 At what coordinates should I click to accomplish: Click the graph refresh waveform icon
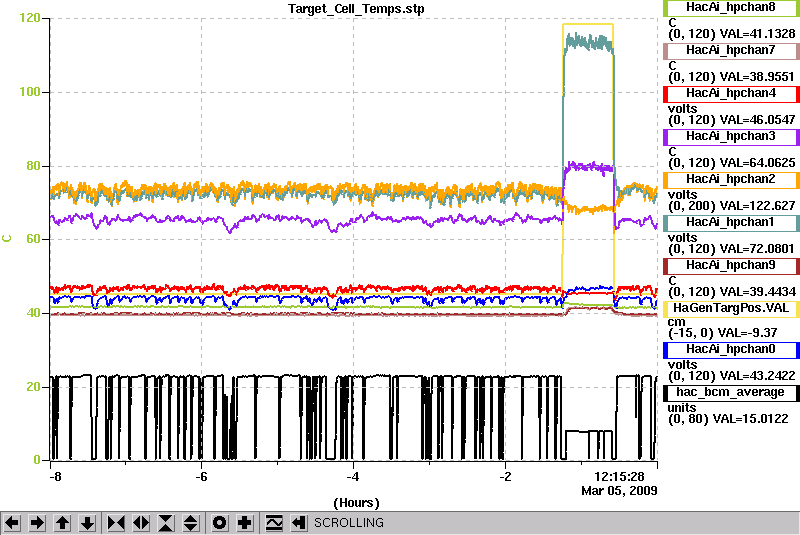tap(274, 523)
